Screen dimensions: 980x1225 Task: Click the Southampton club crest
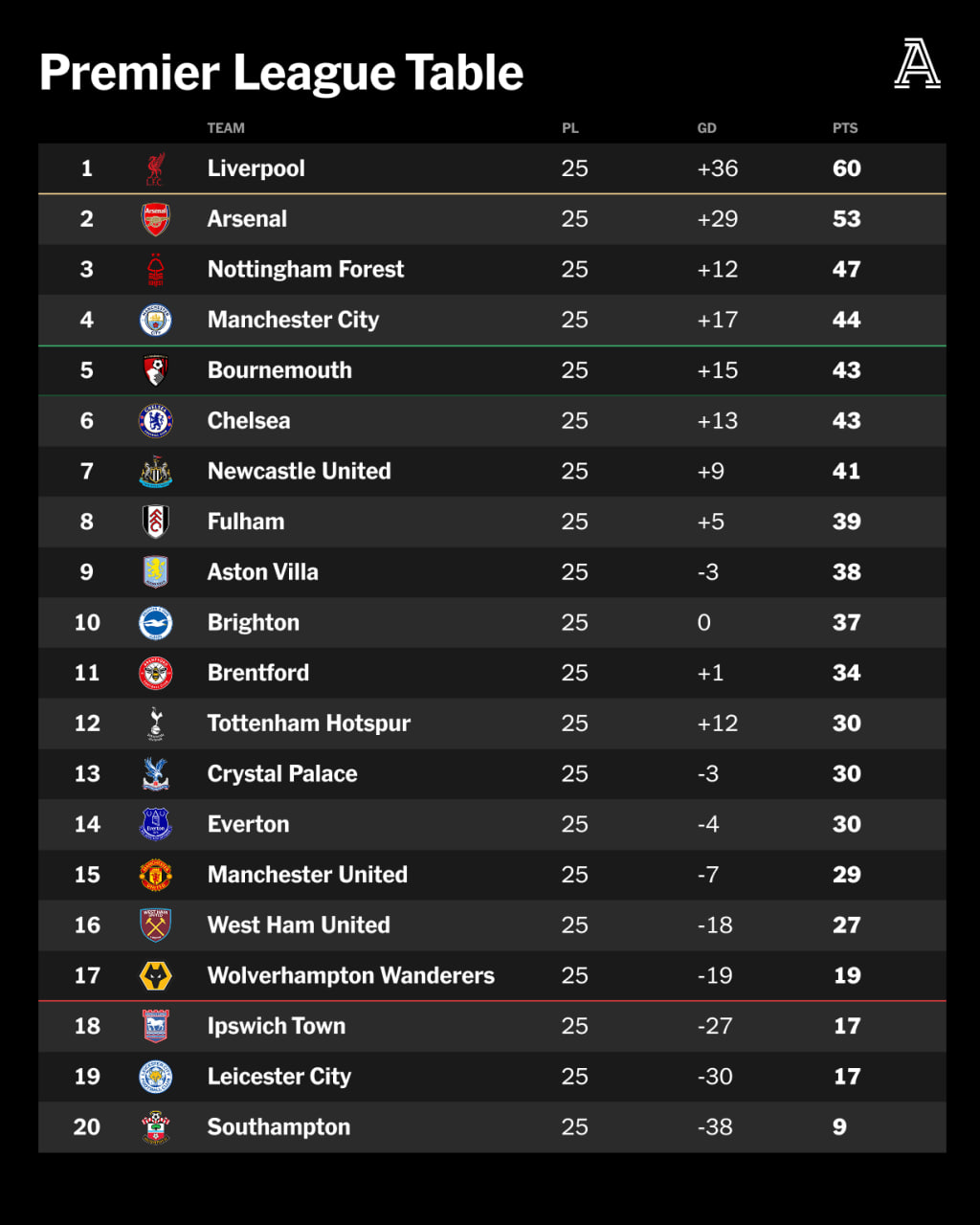coord(155,1127)
